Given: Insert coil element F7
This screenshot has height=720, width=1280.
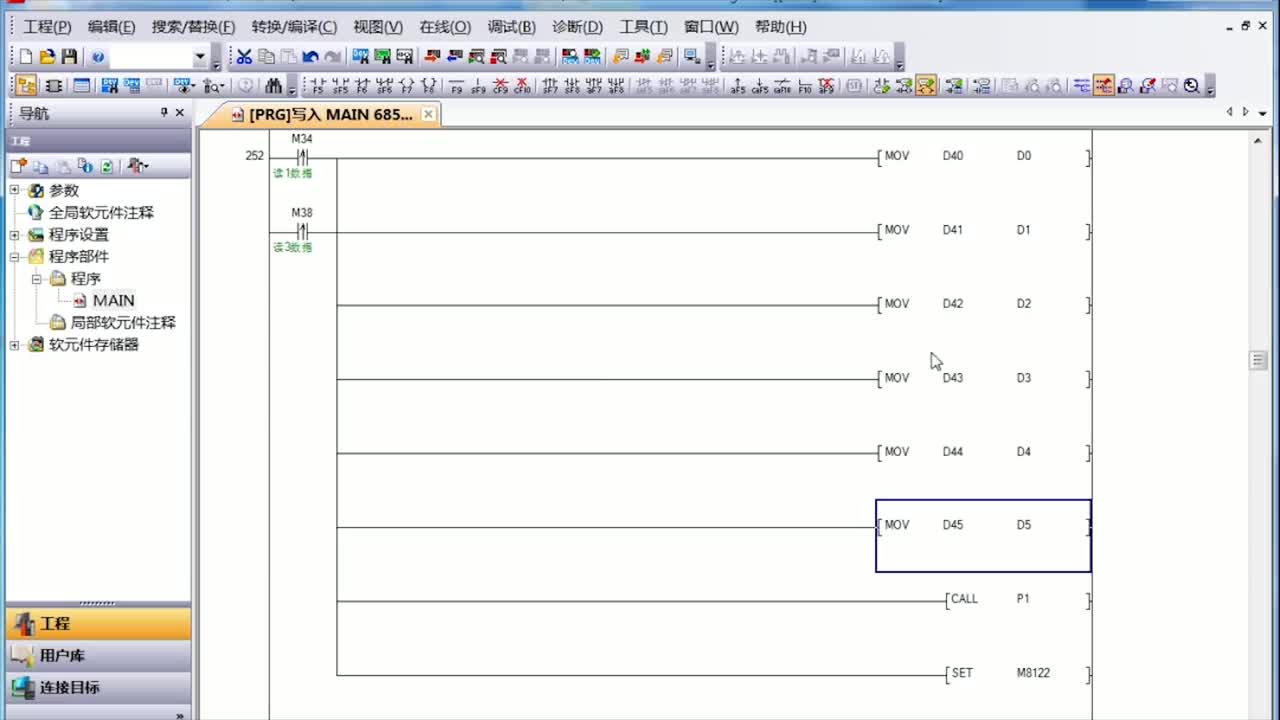Looking at the screenshot, I should pyautogui.click(x=406, y=86).
